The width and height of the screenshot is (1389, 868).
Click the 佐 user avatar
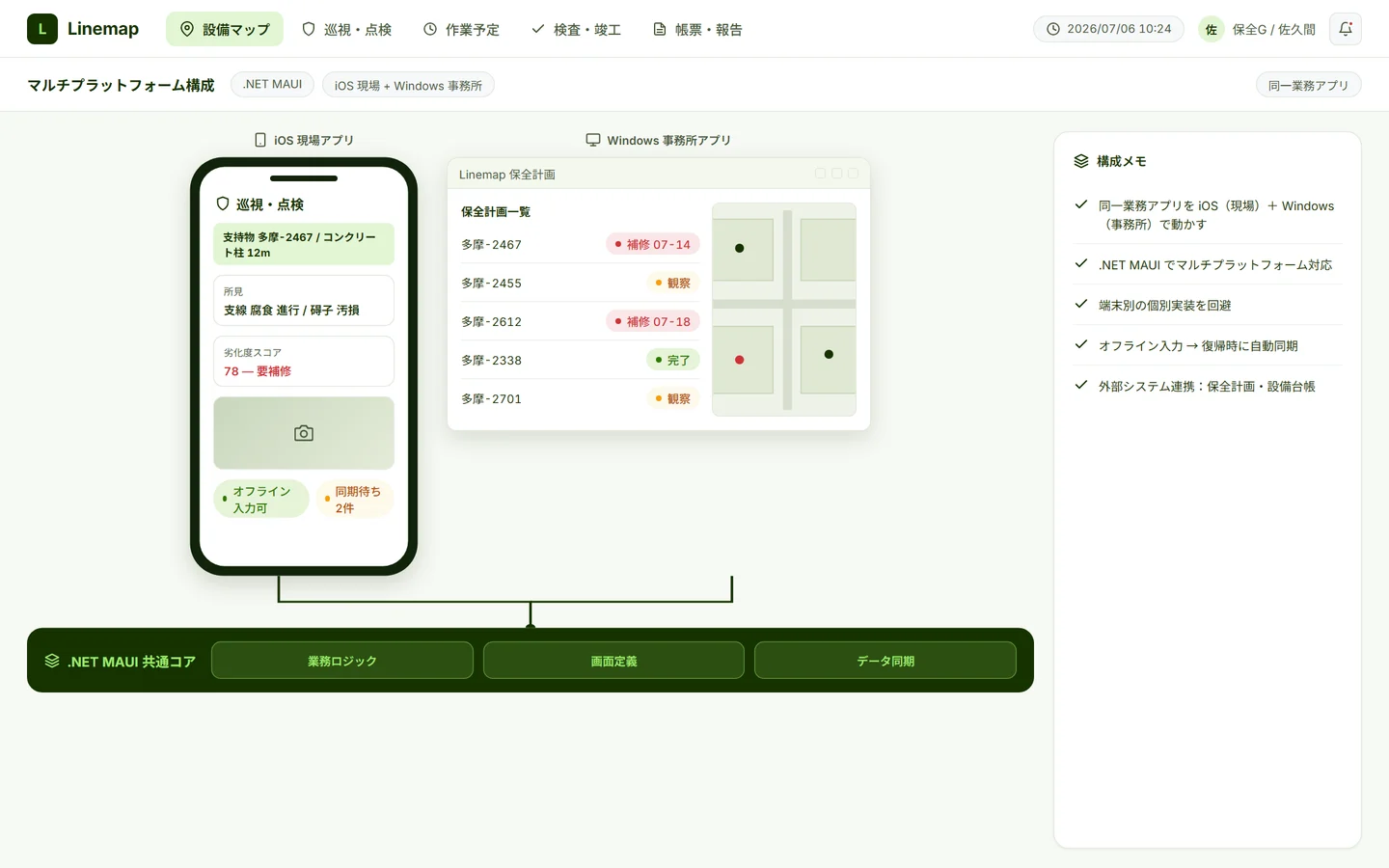pos(1212,29)
